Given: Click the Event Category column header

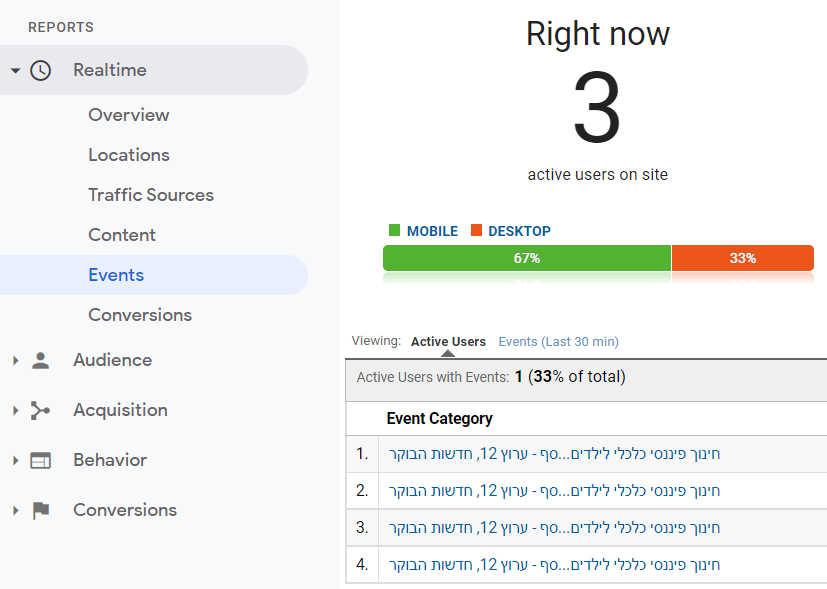Looking at the screenshot, I should tap(439, 419).
